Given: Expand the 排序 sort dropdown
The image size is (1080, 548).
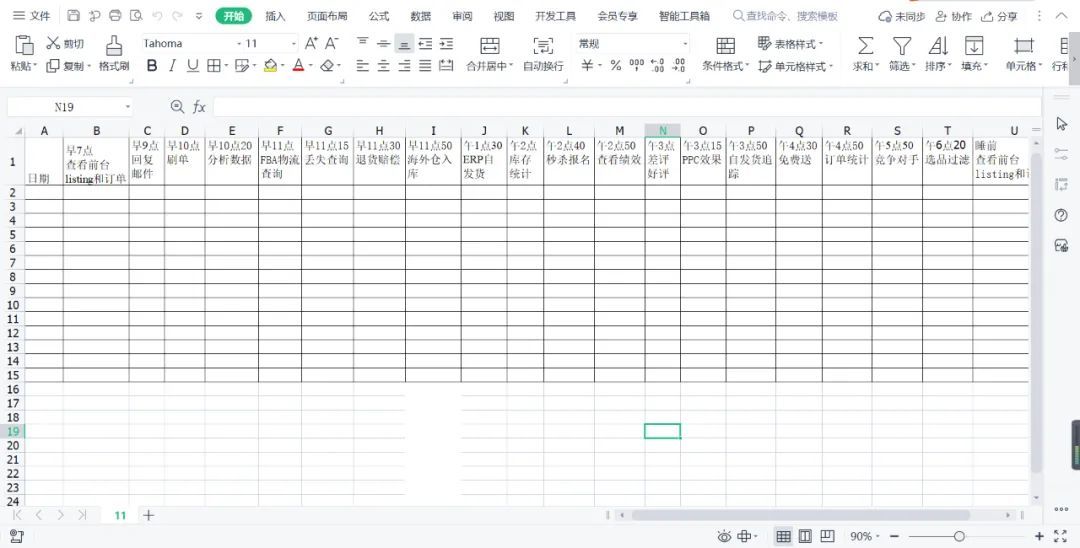Looking at the screenshot, I should tap(949, 66).
